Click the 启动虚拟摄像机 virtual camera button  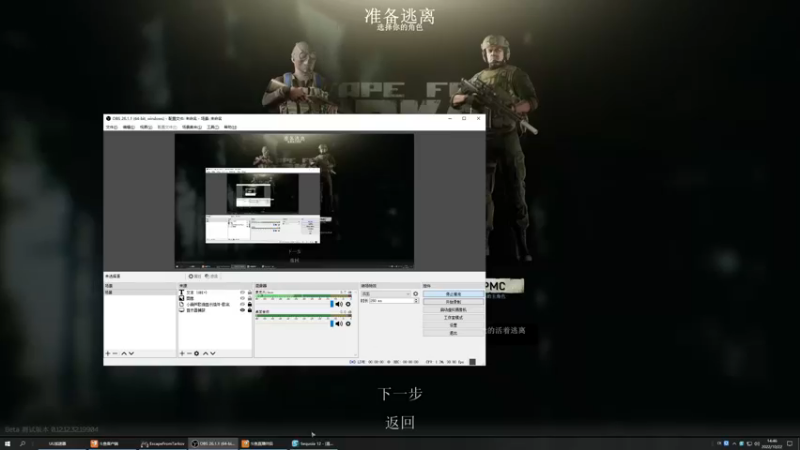(453, 310)
